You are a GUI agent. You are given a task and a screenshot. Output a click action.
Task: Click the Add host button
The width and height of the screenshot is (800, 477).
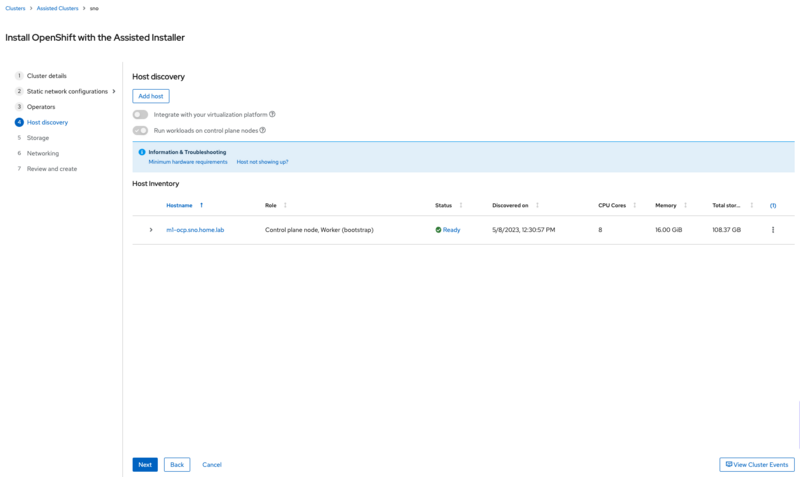(151, 96)
